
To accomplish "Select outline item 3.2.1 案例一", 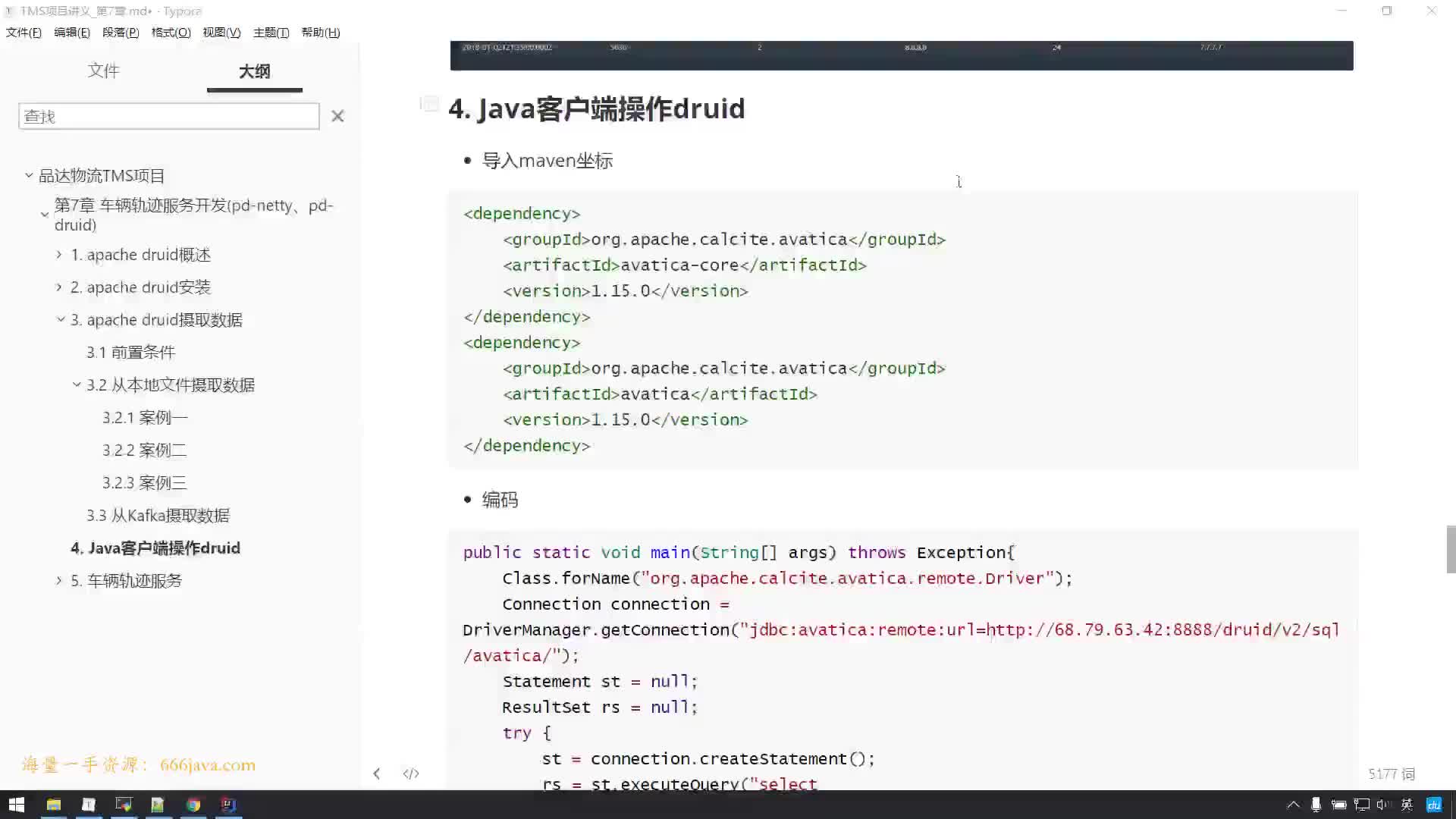I will pyautogui.click(x=145, y=418).
